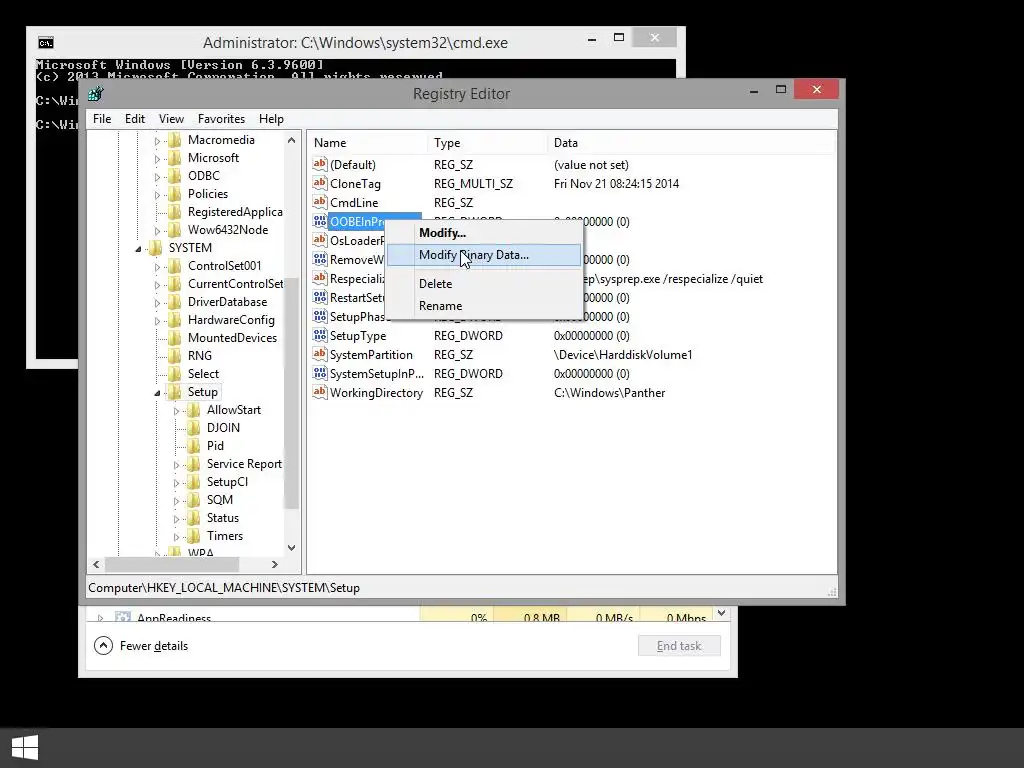The image size is (1024, 768).
Task: Click the AllowStart folder icon
Action: pyautogui.click(x=193, y=410)
